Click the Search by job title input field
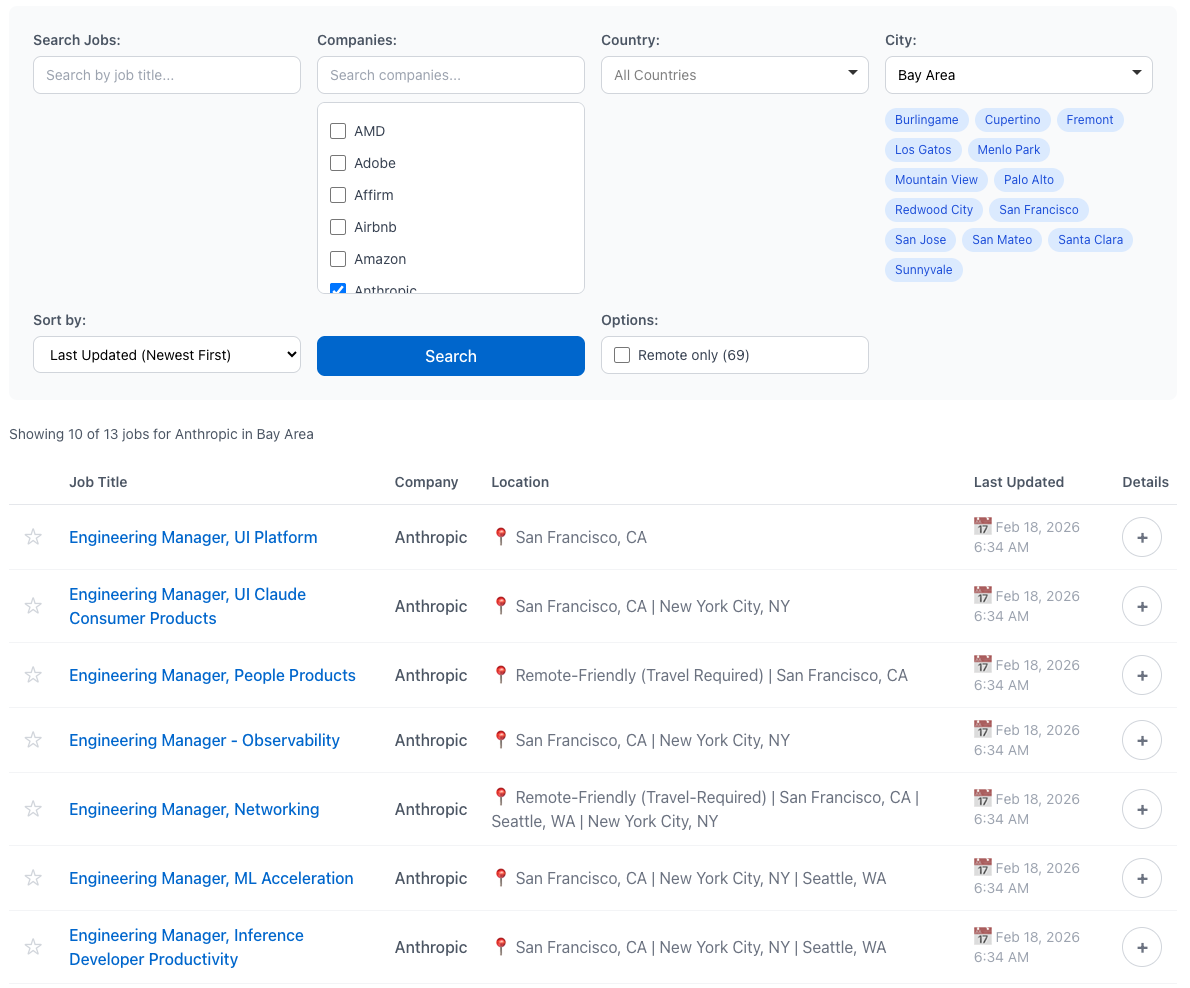Image resolution: width=1190 pixels, height=988 pixels. click(166, 75)
